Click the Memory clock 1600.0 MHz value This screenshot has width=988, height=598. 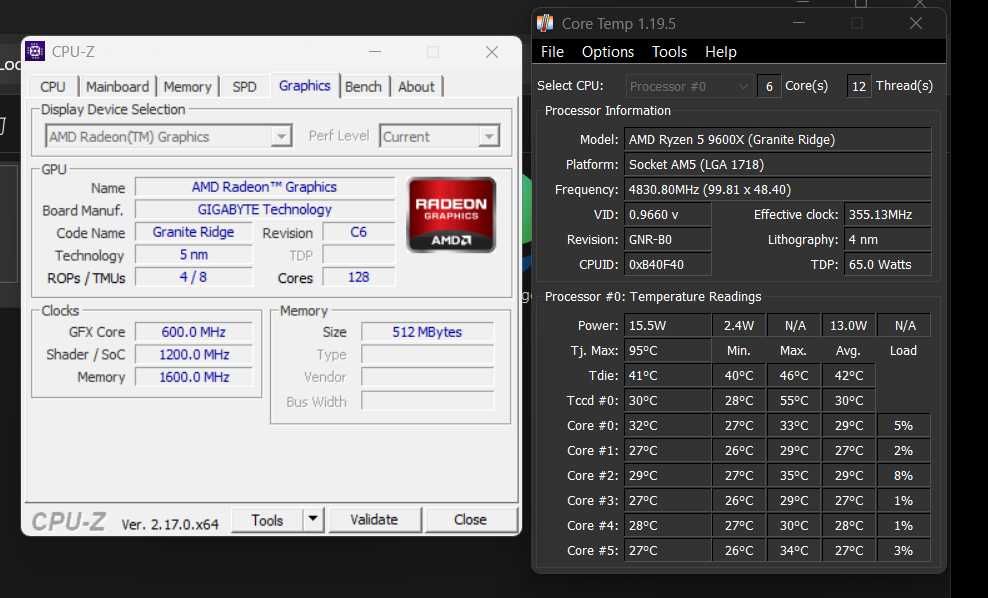click(x=193, y=377)
